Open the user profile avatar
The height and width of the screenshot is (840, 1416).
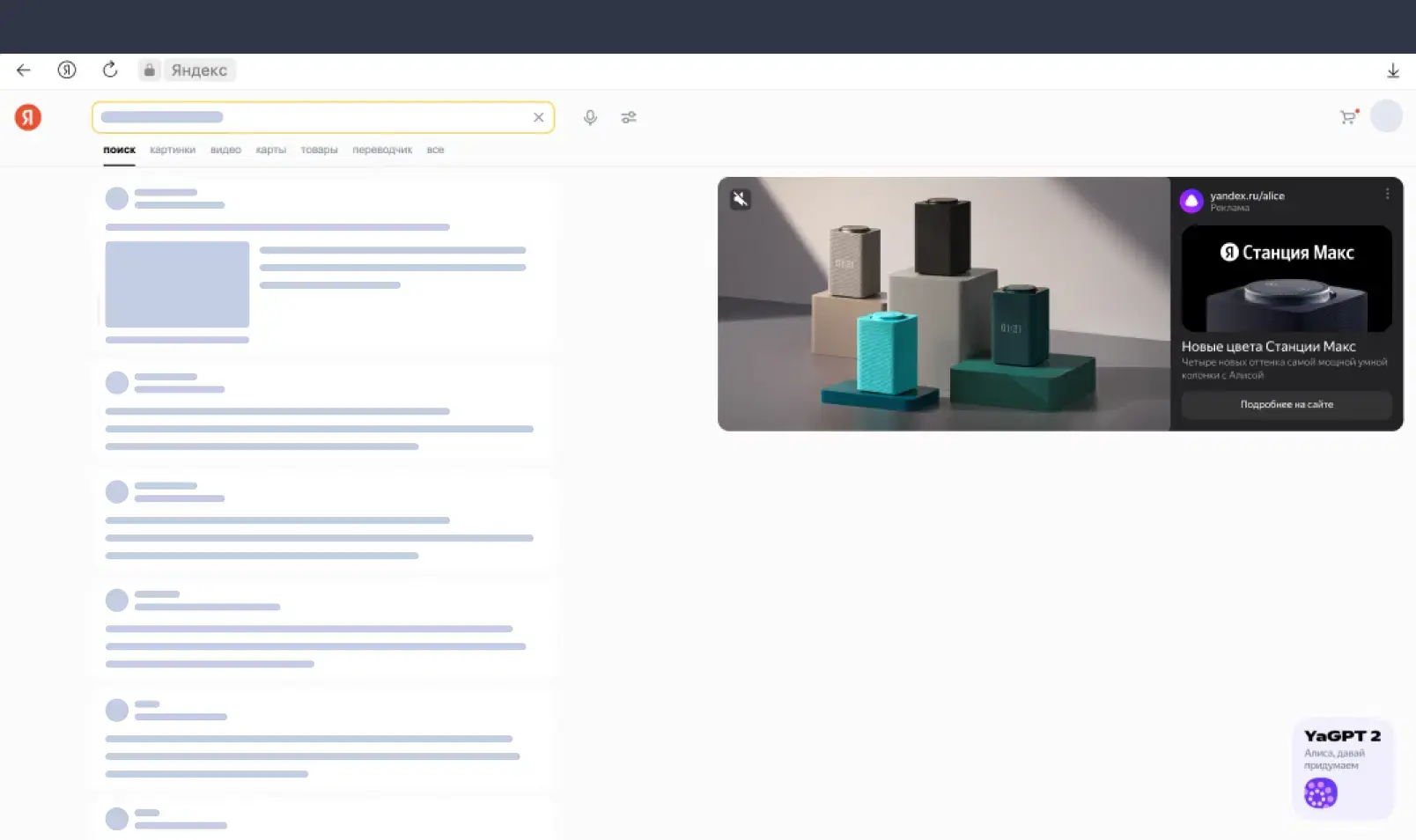coord(1386,116)
